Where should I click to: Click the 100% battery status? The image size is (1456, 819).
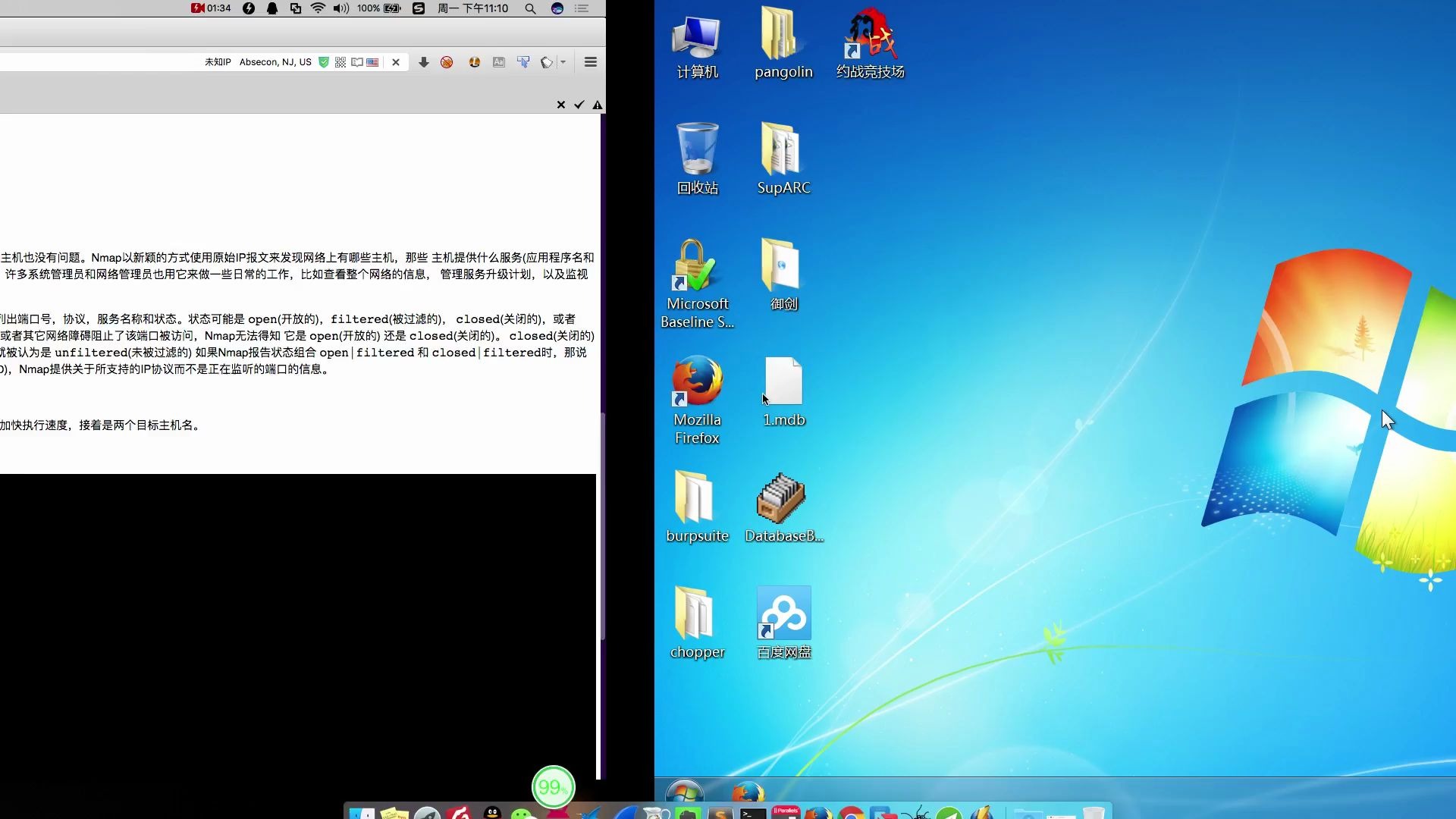coord(378,8)
